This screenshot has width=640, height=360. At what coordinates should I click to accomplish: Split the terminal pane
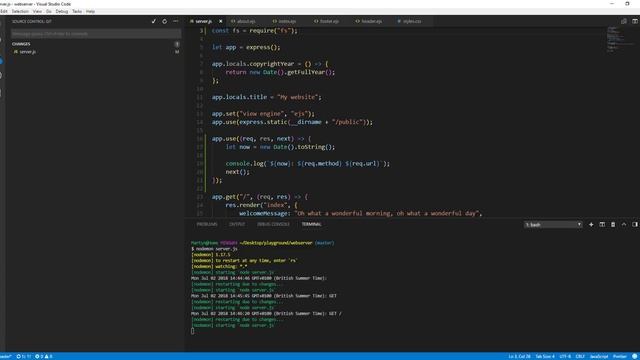[x=602, y=224]
